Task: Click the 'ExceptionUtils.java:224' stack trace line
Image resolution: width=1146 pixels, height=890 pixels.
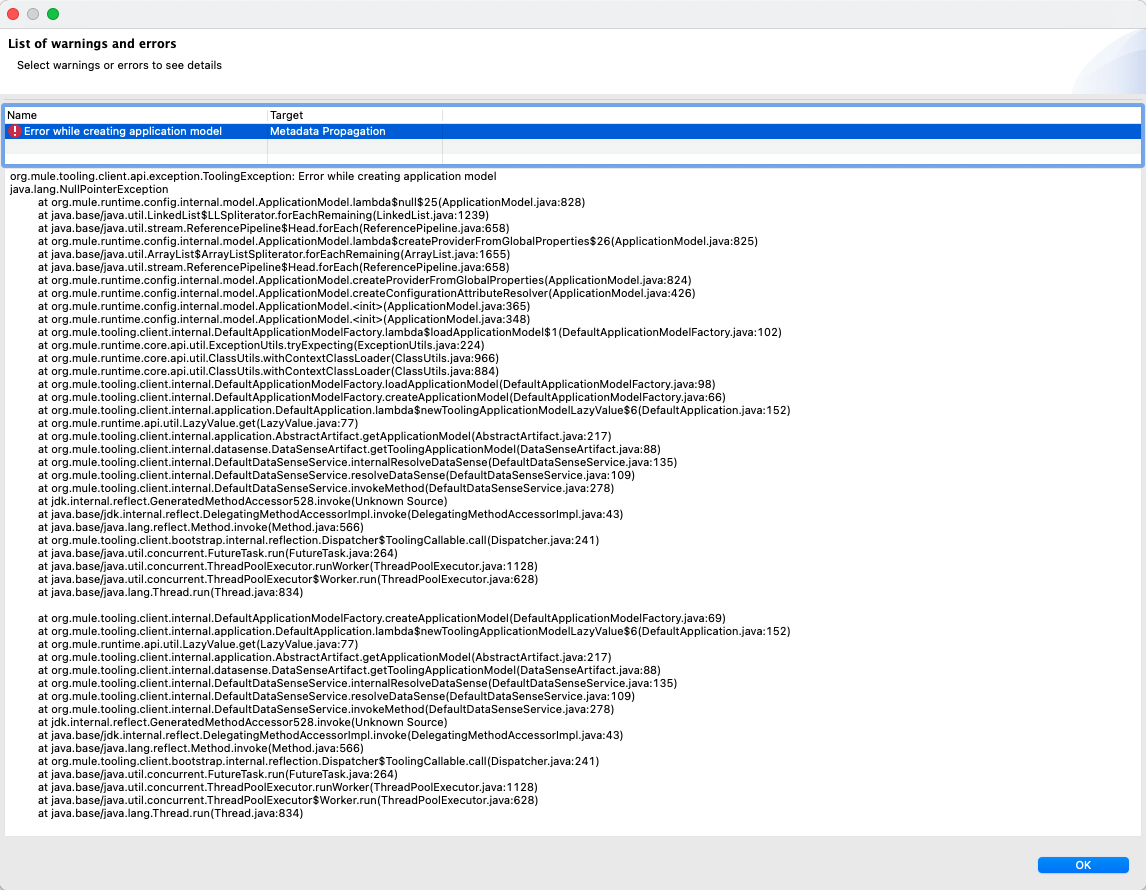Action: (261, 346)
